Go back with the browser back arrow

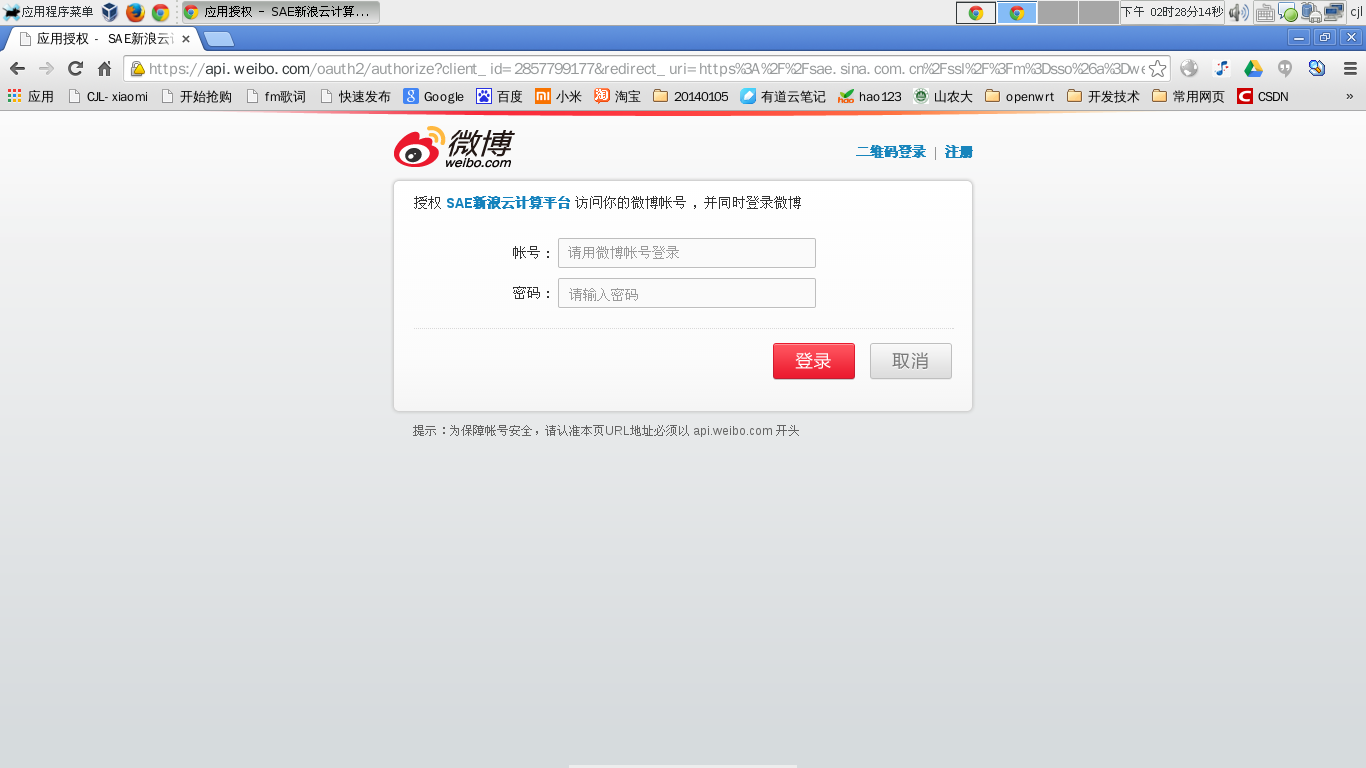[x=17, y=68]
